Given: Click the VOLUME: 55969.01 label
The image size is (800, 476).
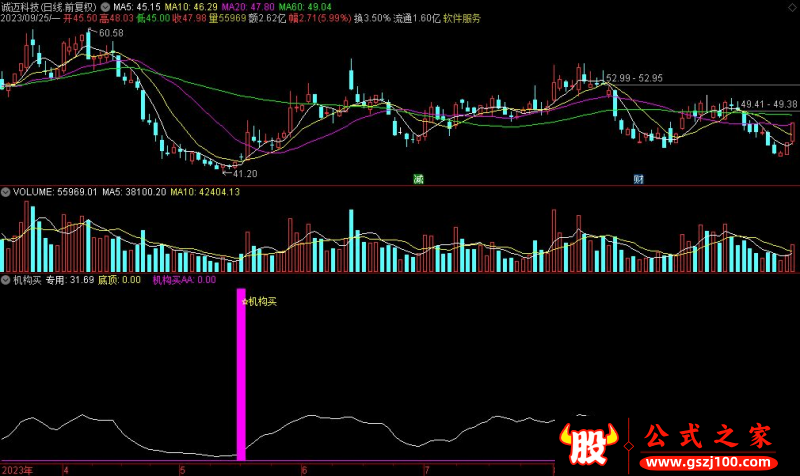Looking at the screenshot, I should 55,192.
